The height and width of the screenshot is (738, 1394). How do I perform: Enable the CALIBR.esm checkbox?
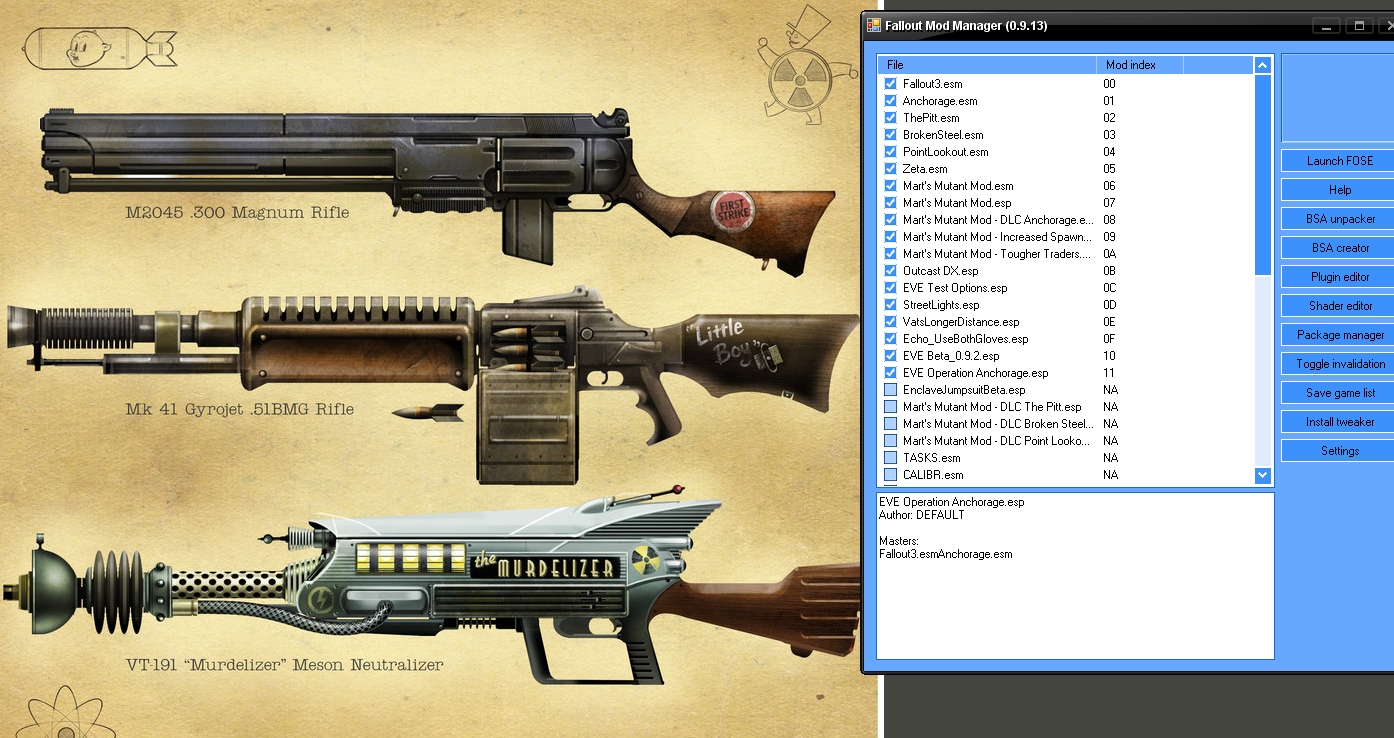(890, 475)
